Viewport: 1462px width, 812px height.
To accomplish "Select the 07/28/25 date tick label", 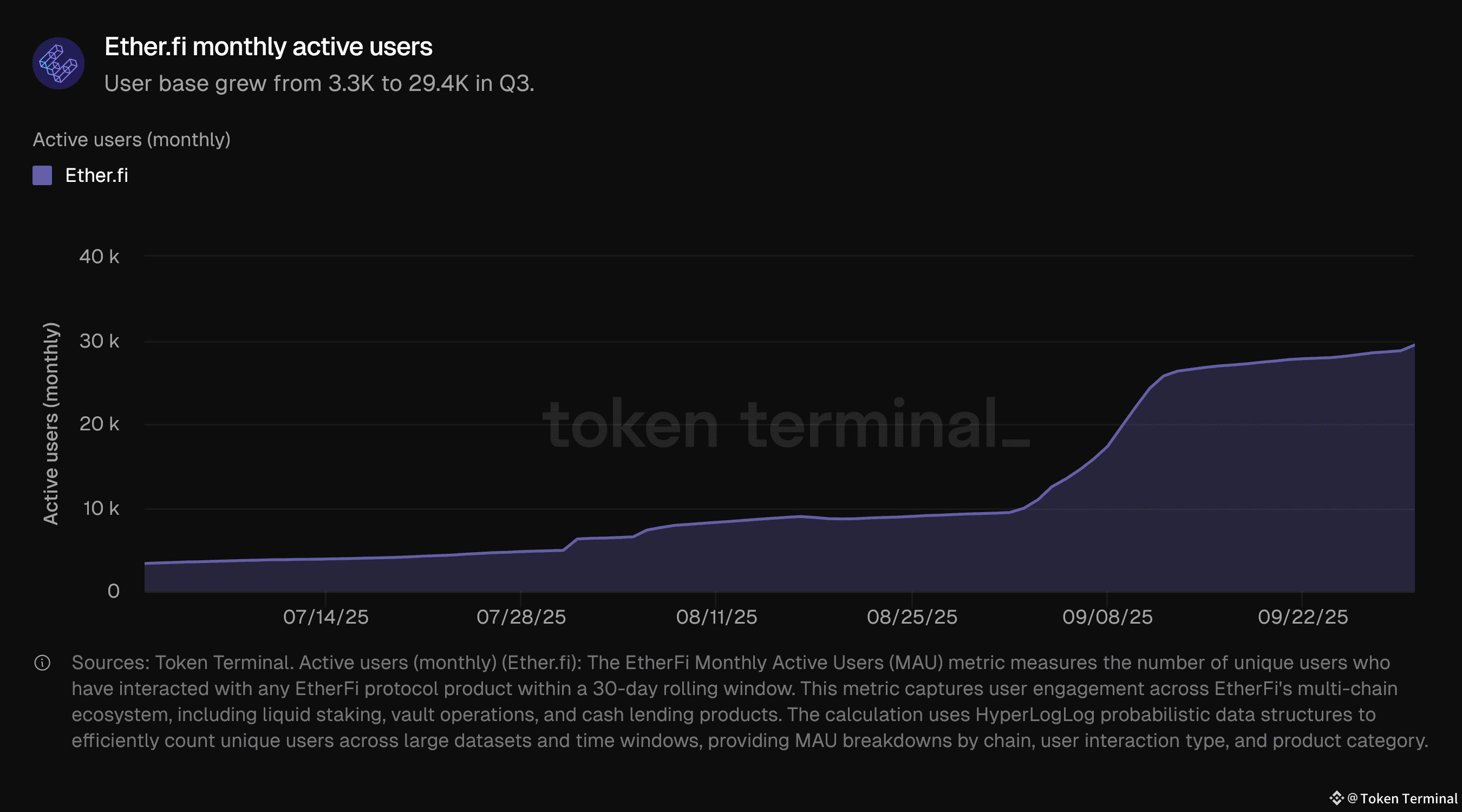I will coord(521,617).
